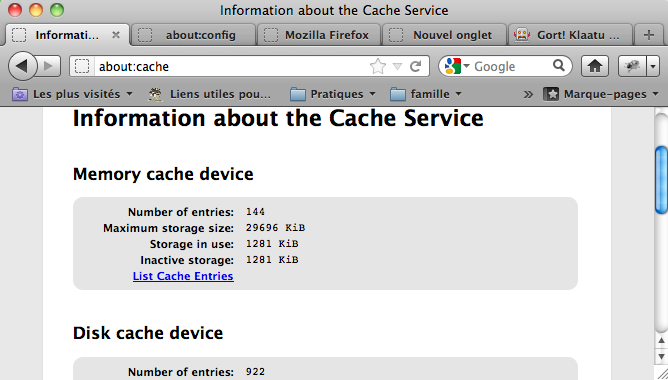Go back with the back arrow button
This screenshot has width=668, height=380.
[x=22, y=66]
